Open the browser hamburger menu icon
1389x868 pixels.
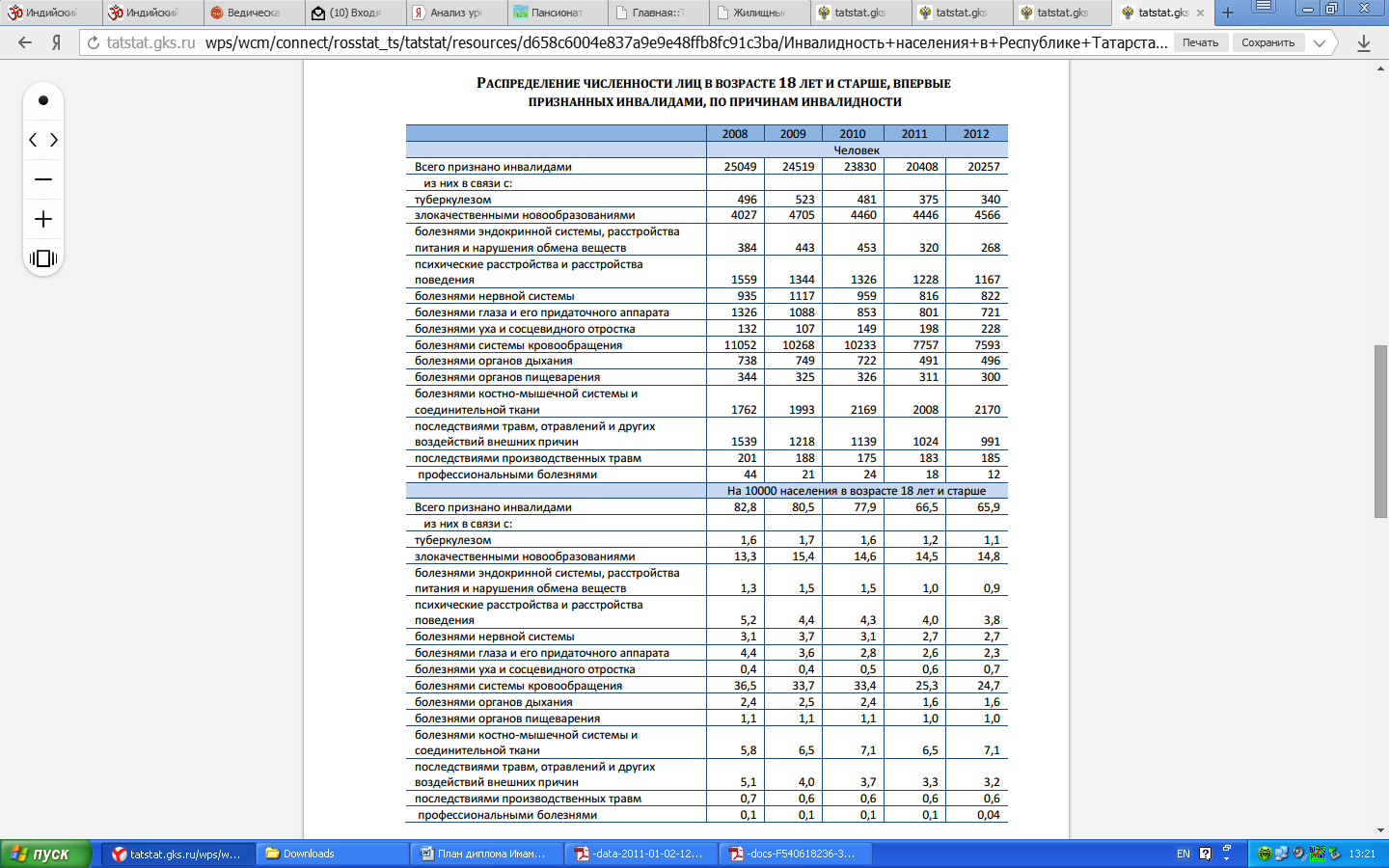pos(1264,8)
